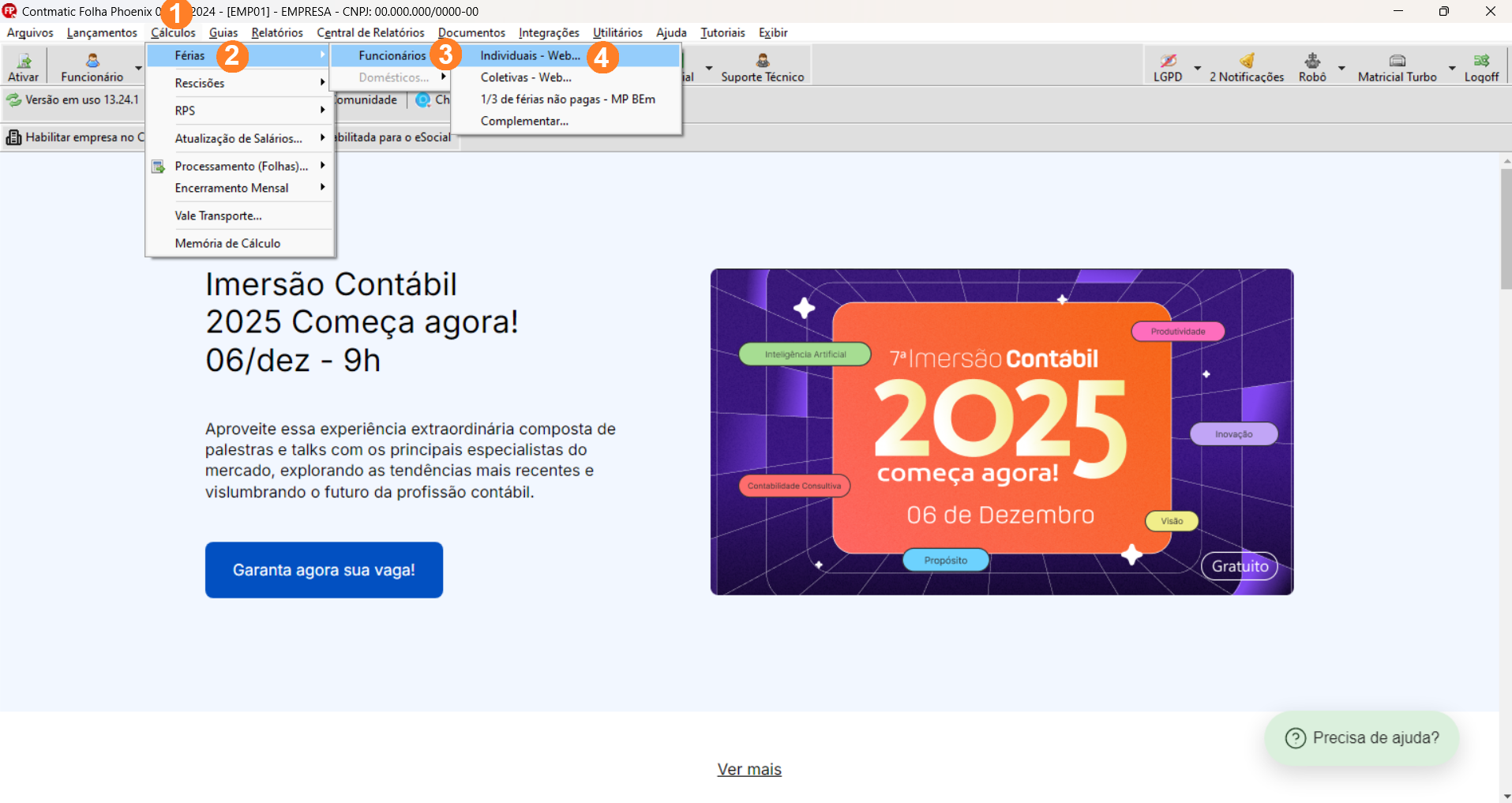Screen dimensions: 1512x803
Task: Click the Ativar toolbar icon
Action: 24,61
